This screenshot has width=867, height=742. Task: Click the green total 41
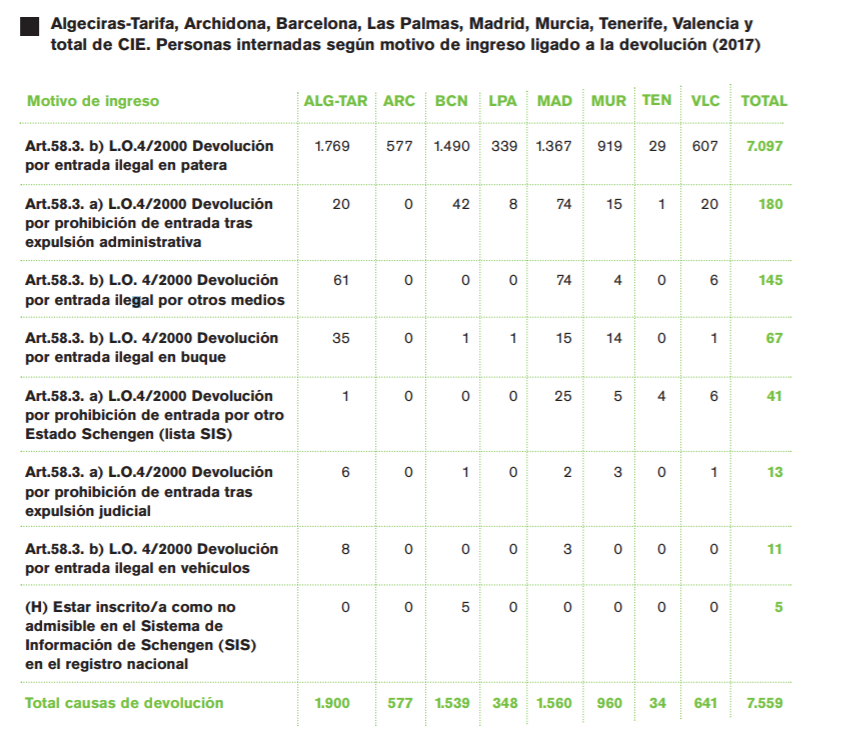(774, 396)
